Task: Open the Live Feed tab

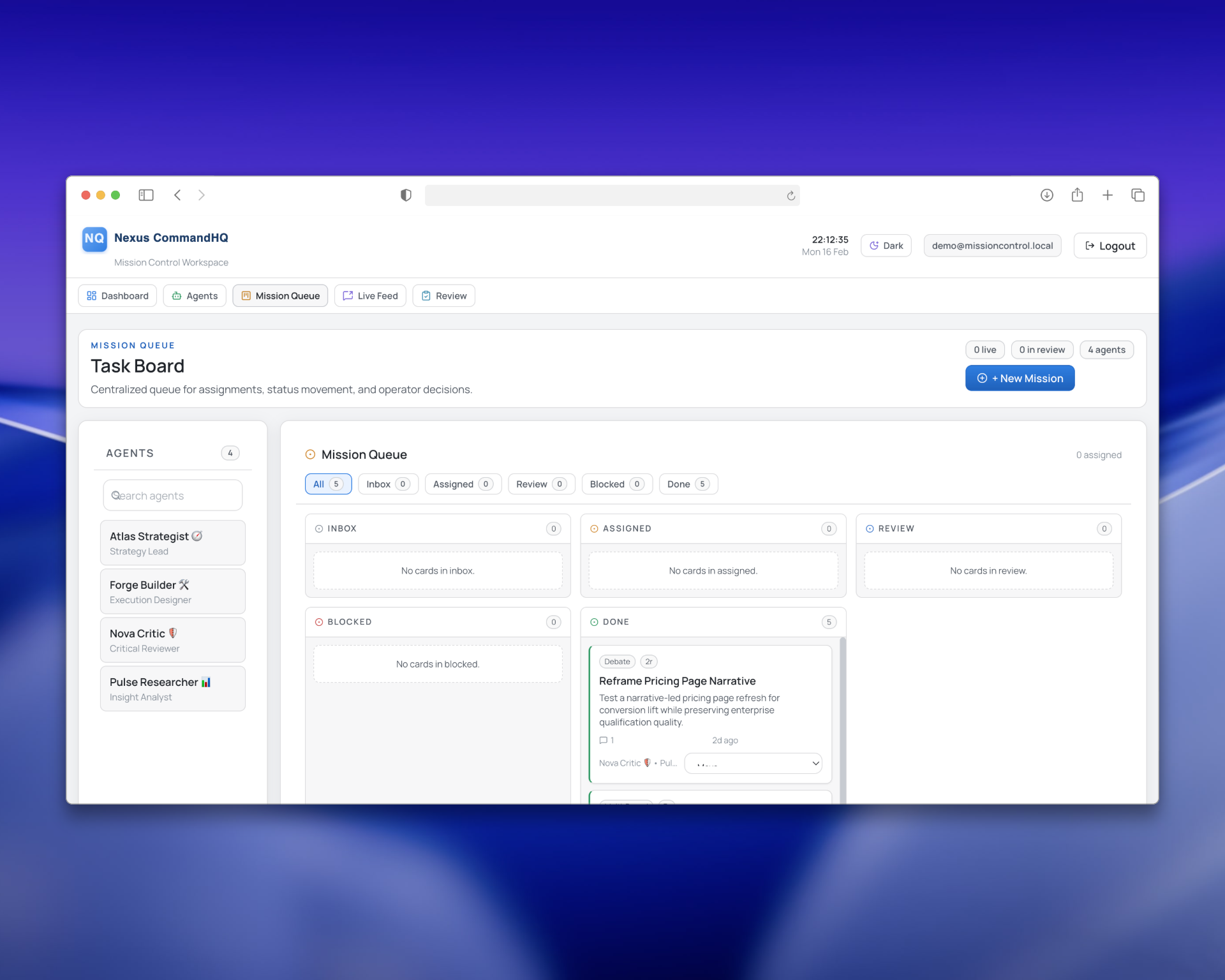Action: (370, 296)
